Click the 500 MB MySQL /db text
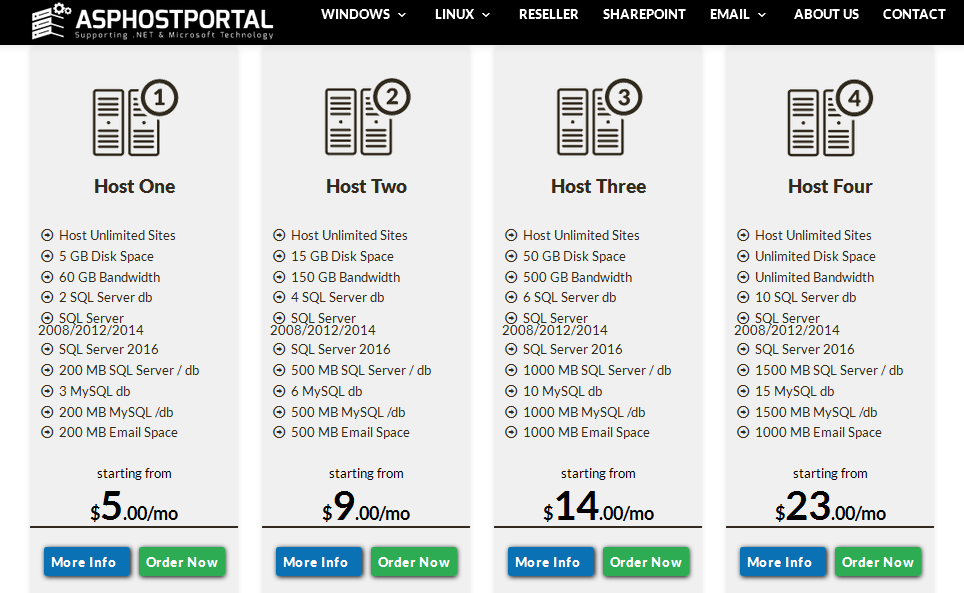Viewport: 964px width, 593px height. [x=348, y=412]
